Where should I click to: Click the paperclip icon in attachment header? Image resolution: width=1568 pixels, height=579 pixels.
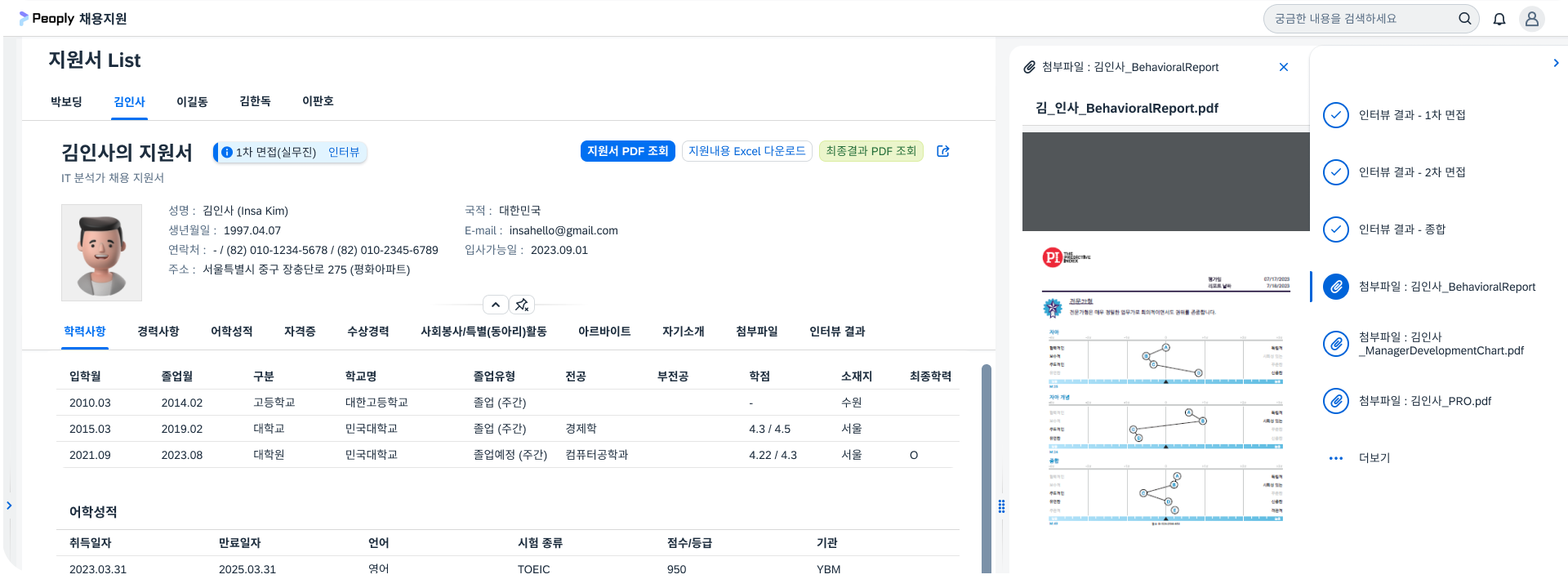[x=1030, y=67]
